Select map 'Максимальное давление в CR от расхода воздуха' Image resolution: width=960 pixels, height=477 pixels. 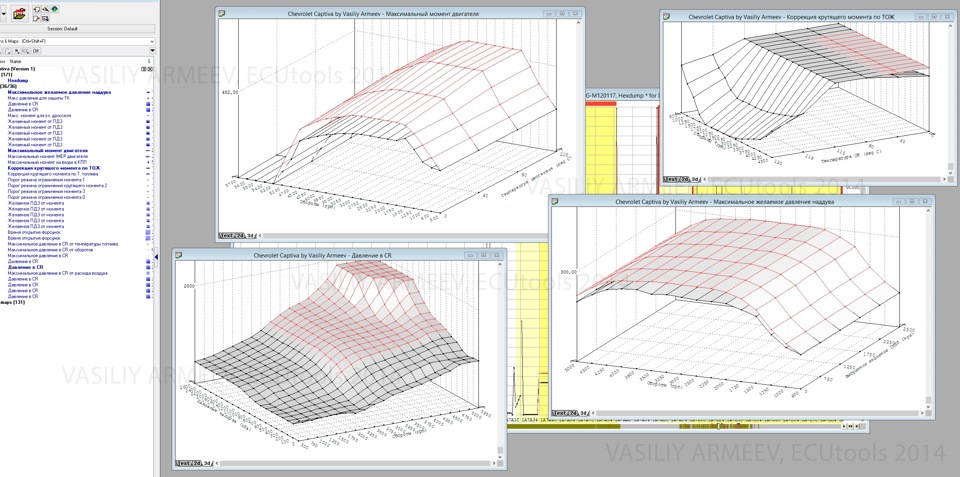tap(58, 273)
